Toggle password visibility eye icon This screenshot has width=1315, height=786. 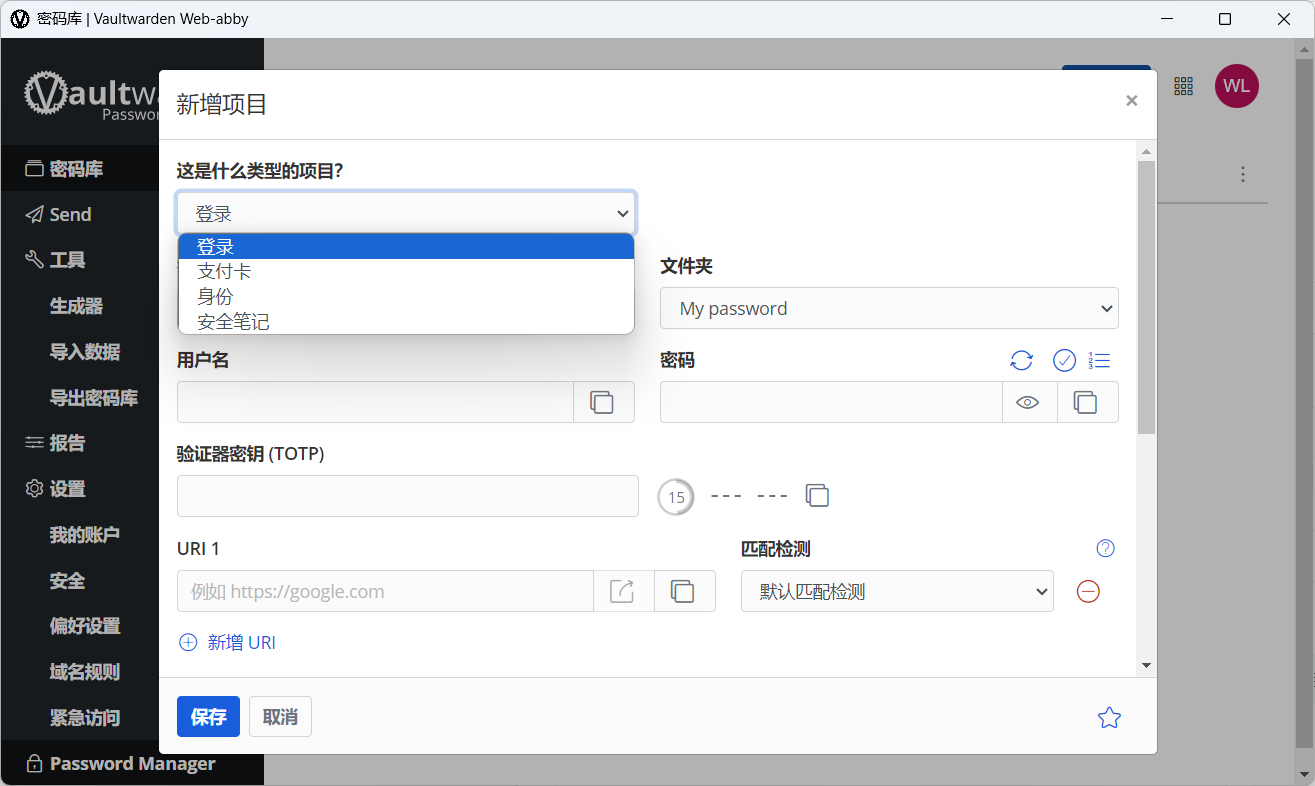(1029, 402)
